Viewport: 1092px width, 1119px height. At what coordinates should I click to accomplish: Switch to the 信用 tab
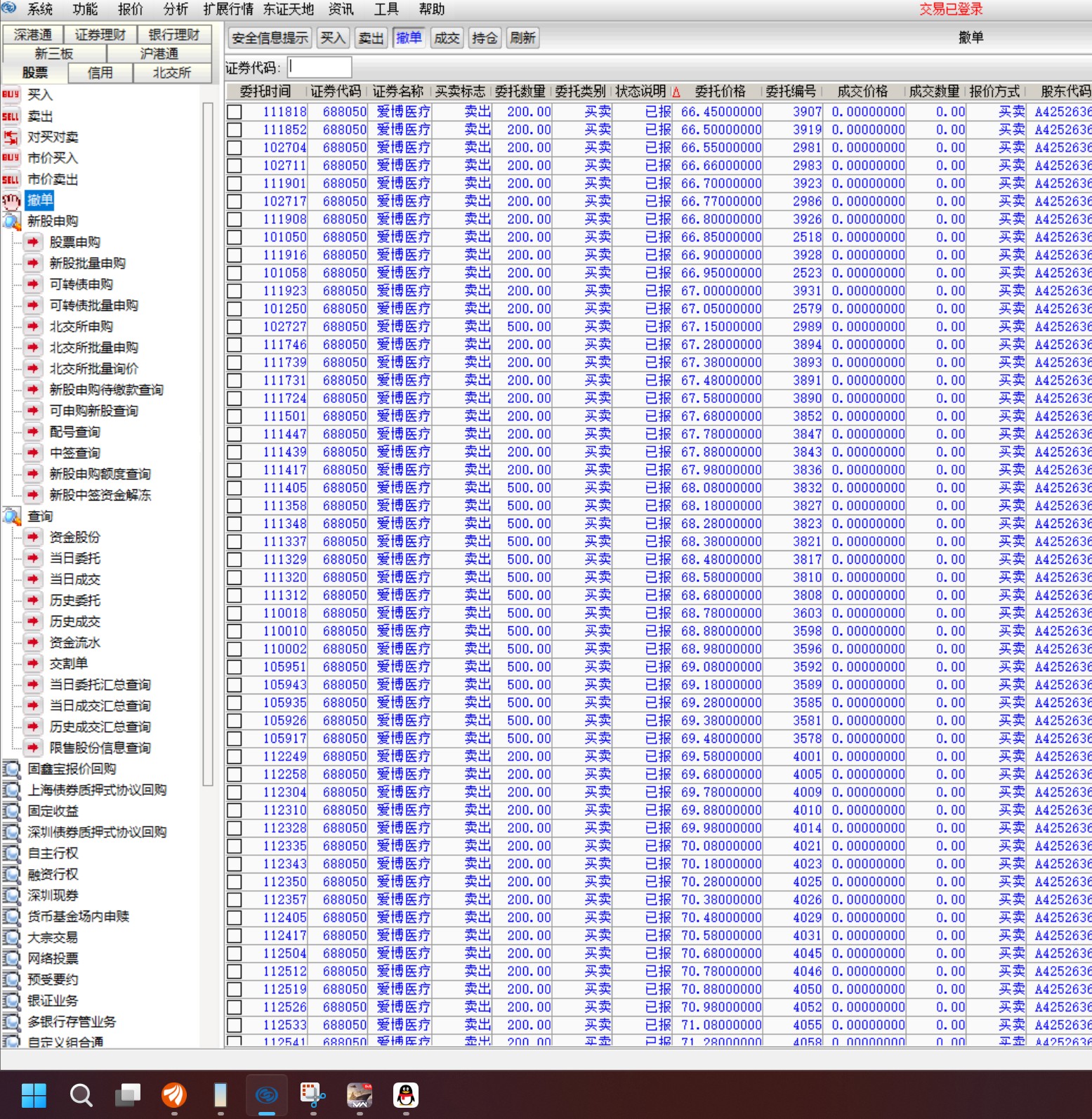pos(100,72)
